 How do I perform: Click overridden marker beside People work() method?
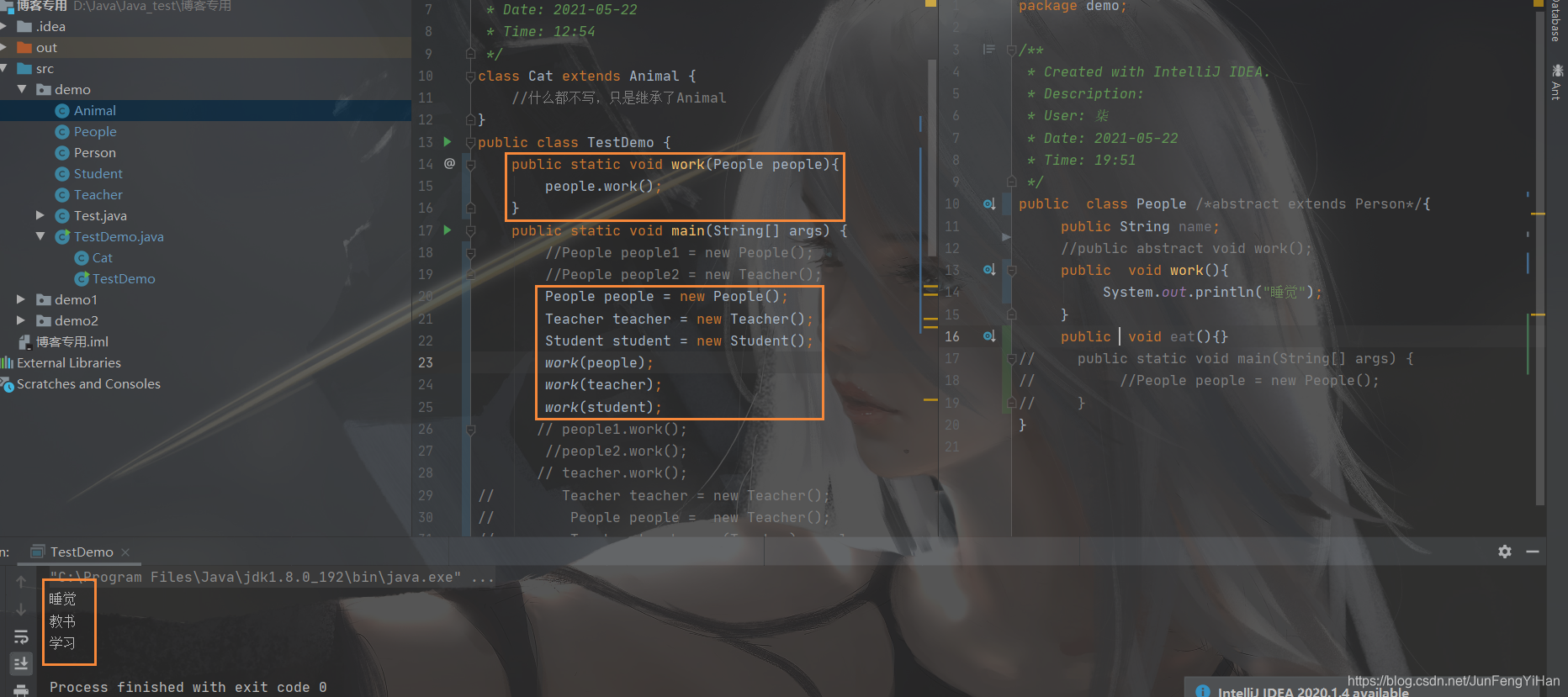pyautogui.click(x=989, y=270)
